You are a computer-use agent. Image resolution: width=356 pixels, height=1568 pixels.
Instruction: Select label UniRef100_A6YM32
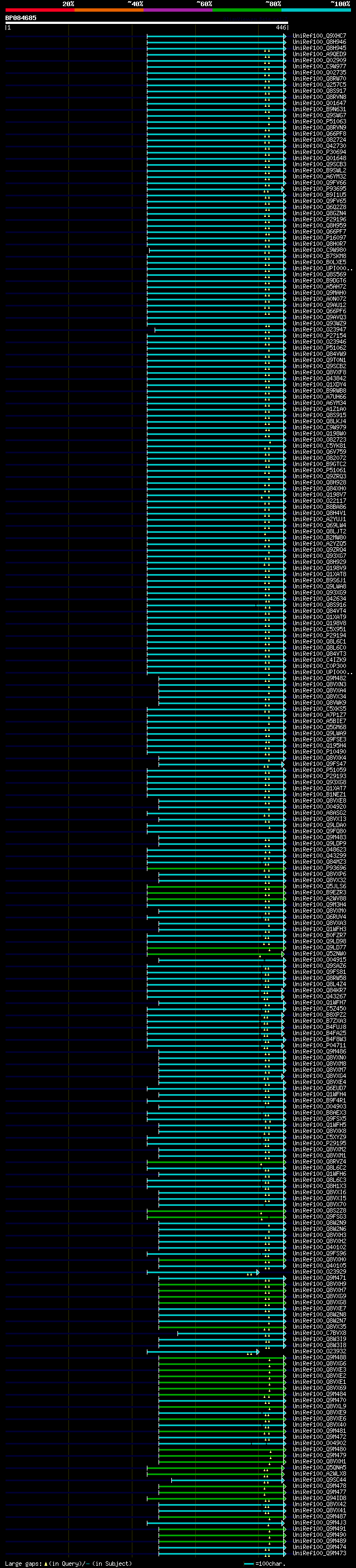tap(319, 176)
